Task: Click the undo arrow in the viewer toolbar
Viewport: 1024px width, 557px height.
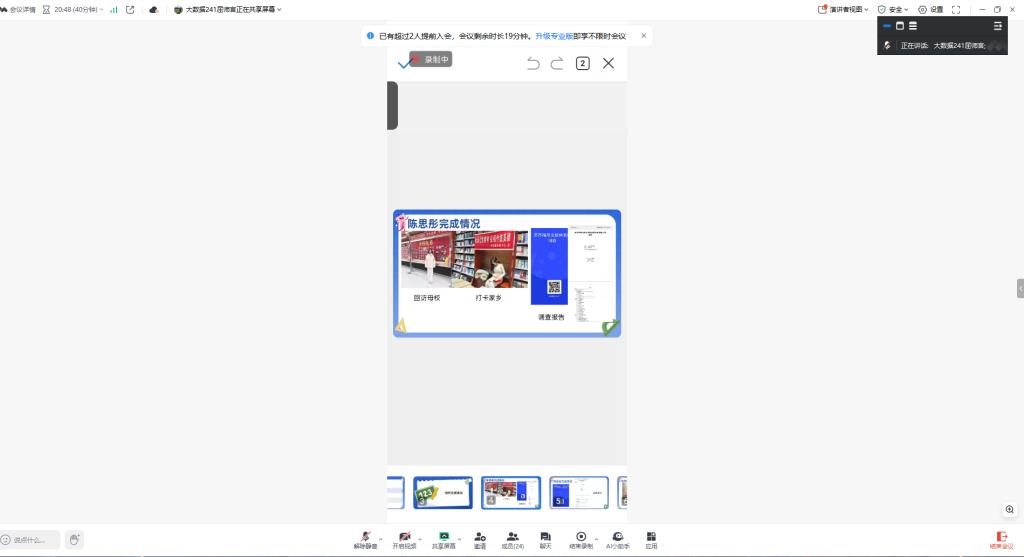Action: (x=533, y=63)
